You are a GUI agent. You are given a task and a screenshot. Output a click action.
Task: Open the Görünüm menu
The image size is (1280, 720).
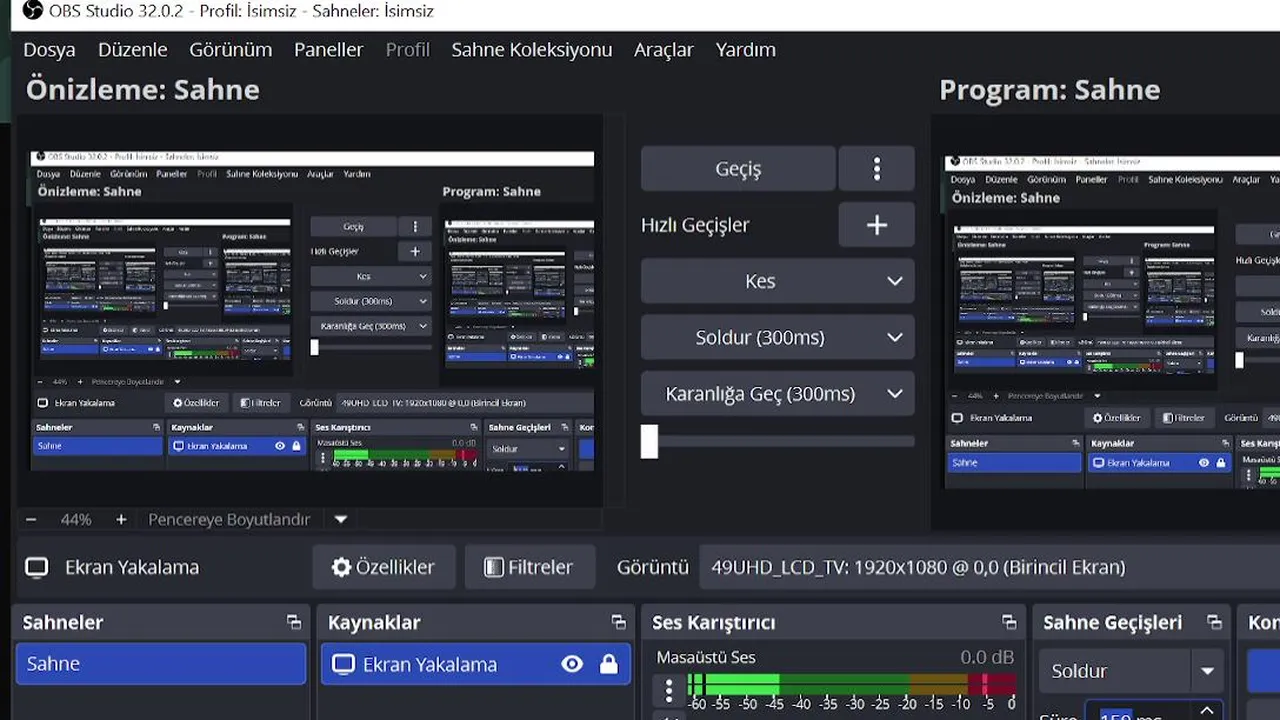(x=230, y=49)
